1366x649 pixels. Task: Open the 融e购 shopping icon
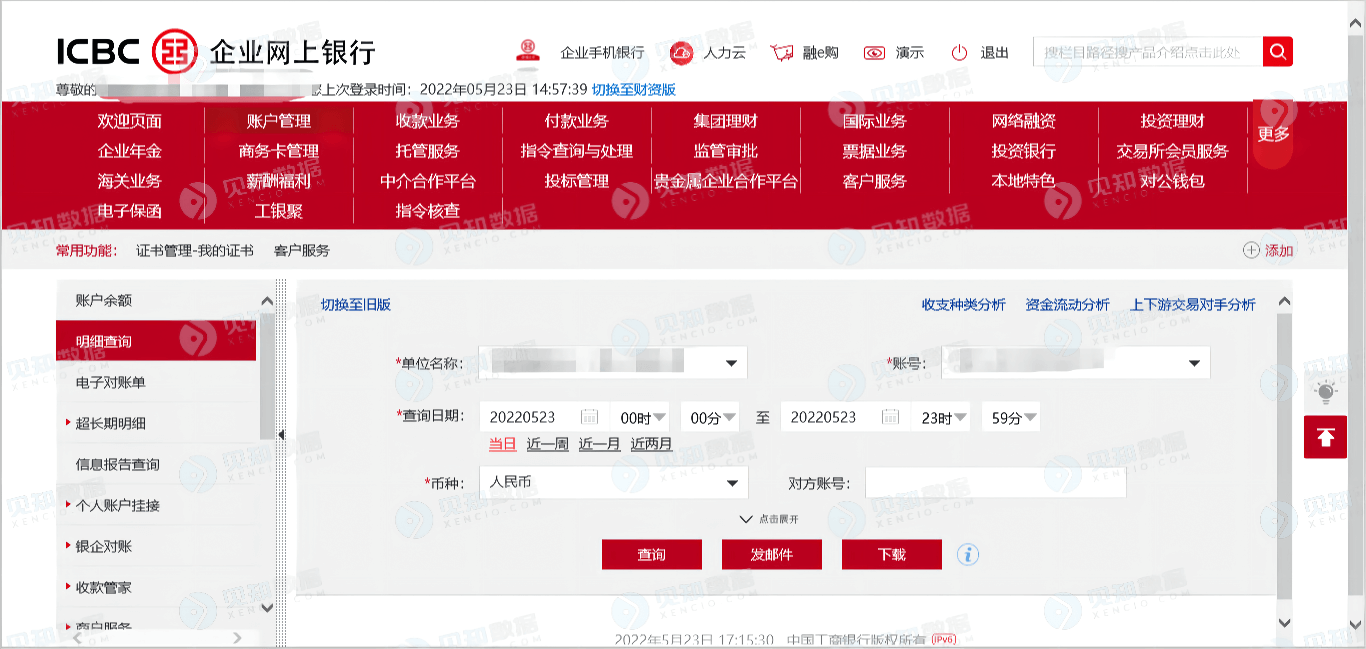(x=782, y=53)
